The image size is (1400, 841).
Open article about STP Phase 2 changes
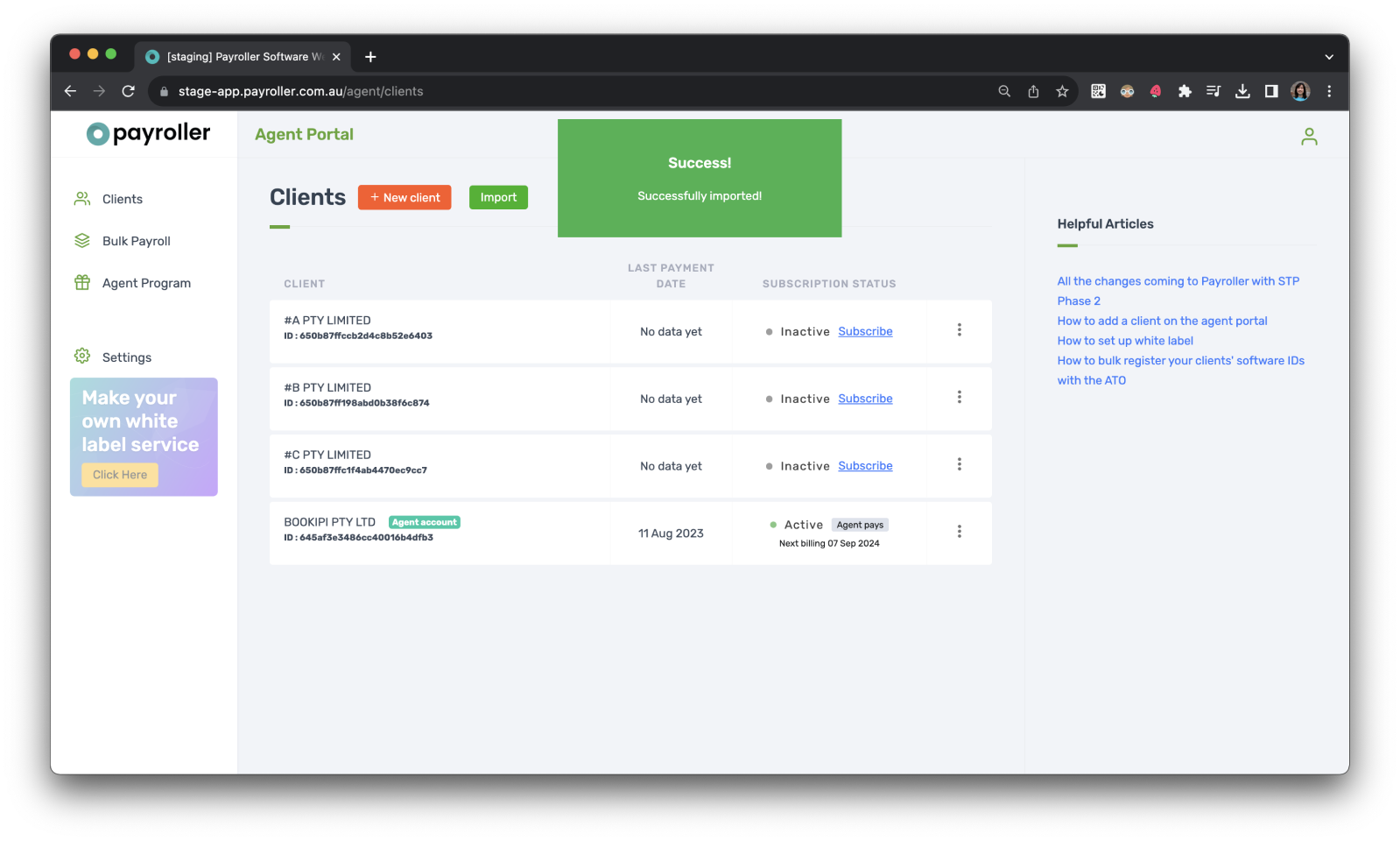tap(1178, 291)
